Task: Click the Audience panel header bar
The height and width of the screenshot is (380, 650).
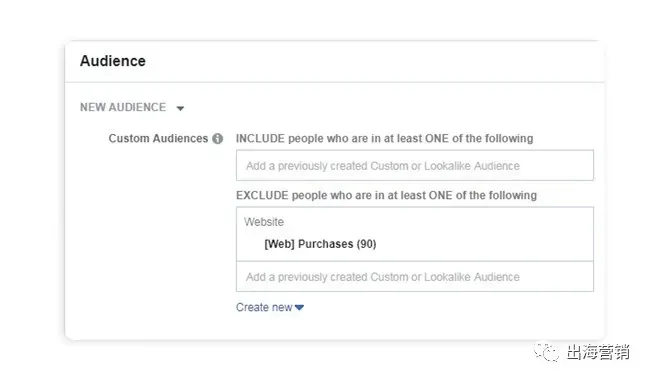Action: pos(334,61)
